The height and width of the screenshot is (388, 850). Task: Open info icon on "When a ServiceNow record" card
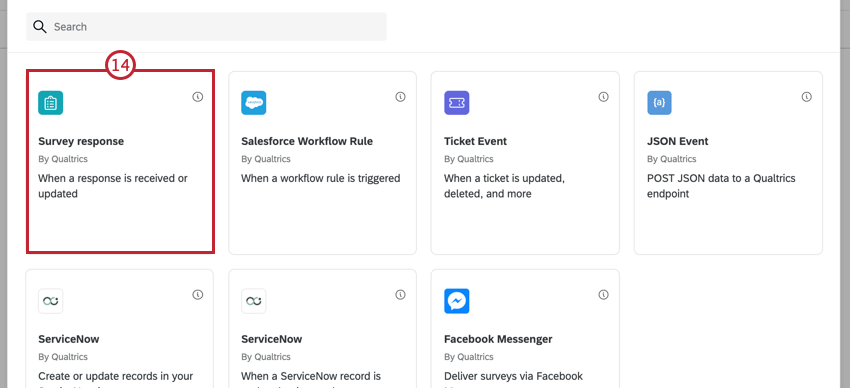pyautogui.click(x=401, y=295)
